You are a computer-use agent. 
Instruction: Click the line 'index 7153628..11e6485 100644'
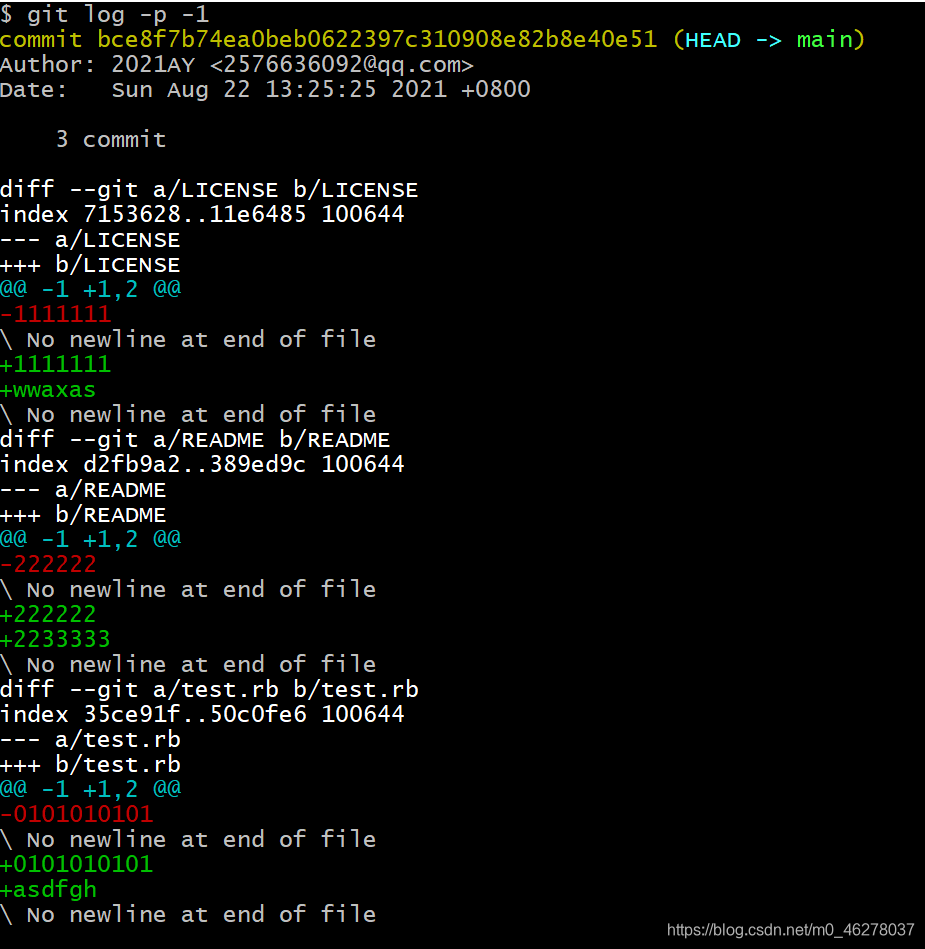202,214
